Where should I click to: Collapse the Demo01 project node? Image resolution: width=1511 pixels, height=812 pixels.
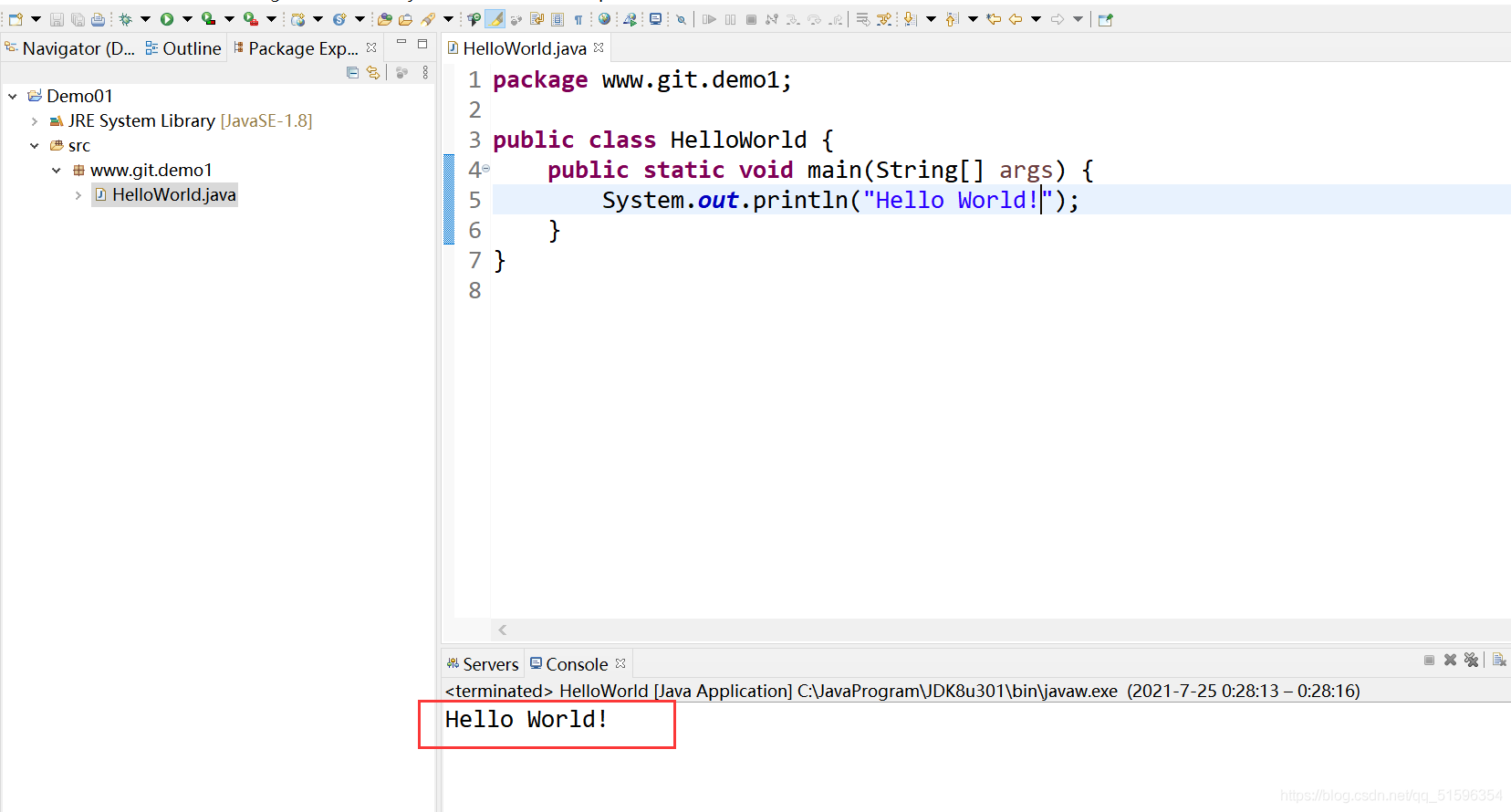tap(13, 96)
